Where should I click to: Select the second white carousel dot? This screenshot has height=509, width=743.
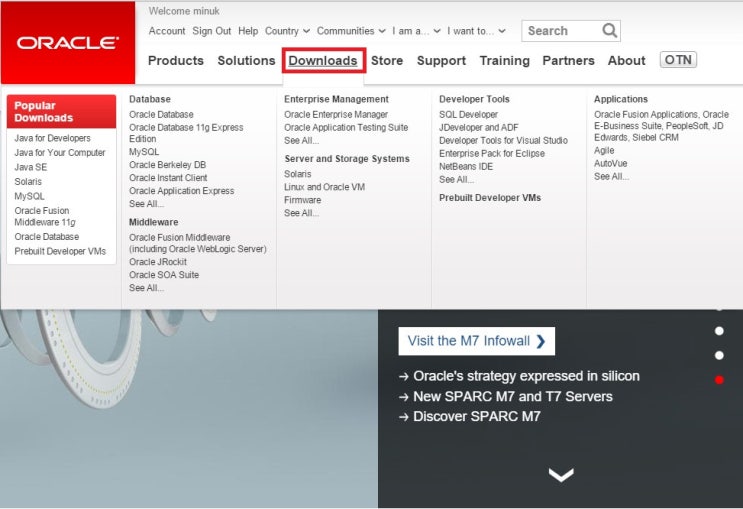pos(719,330)
